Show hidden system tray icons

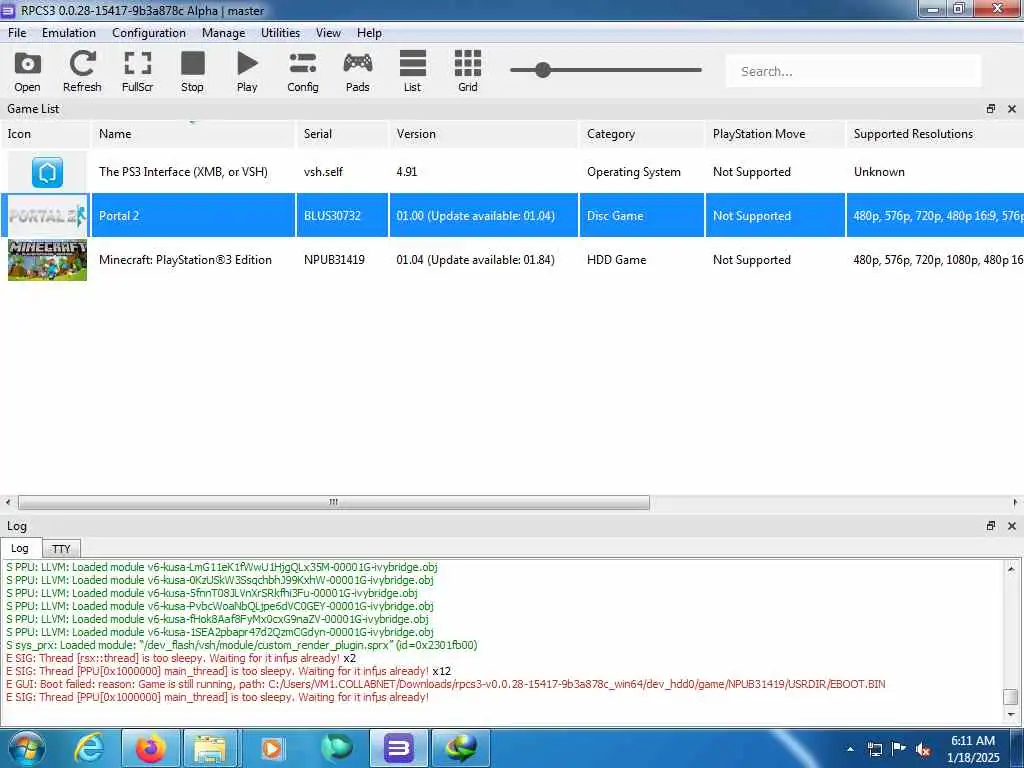pyautogui.click(x=850, y=749)
